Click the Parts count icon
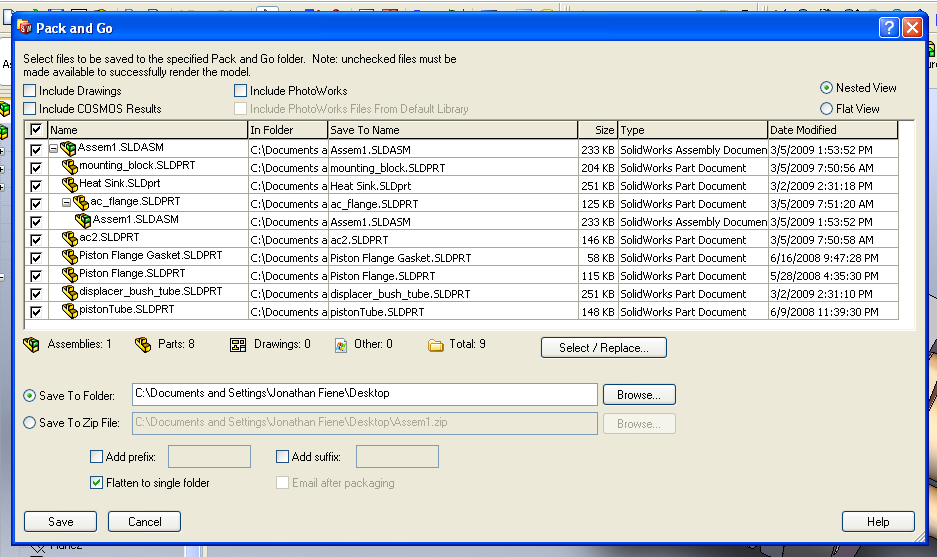This screenshot has height=557, width=937. [143, 345]
